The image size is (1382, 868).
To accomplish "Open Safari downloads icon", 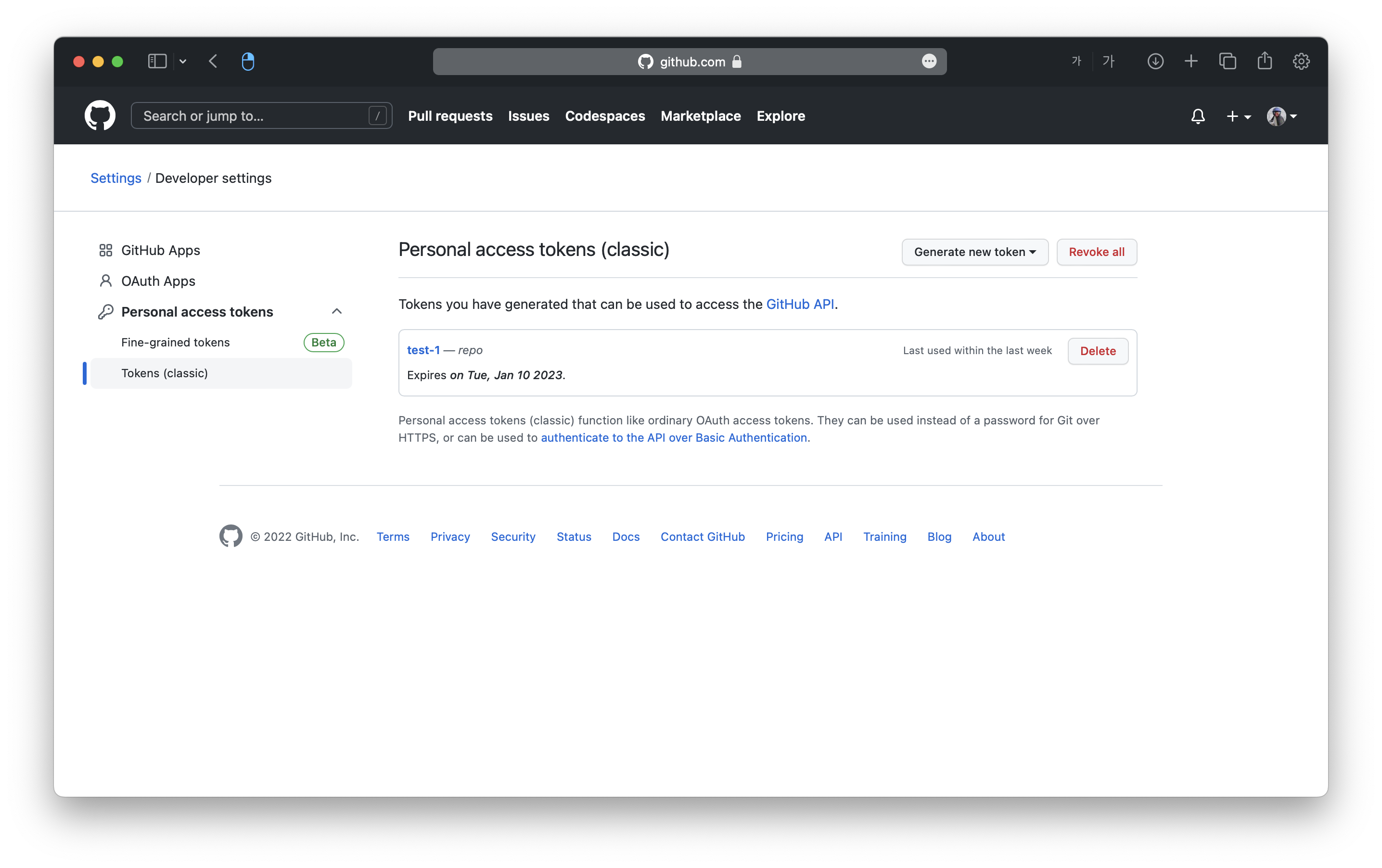I will 1155,62.
